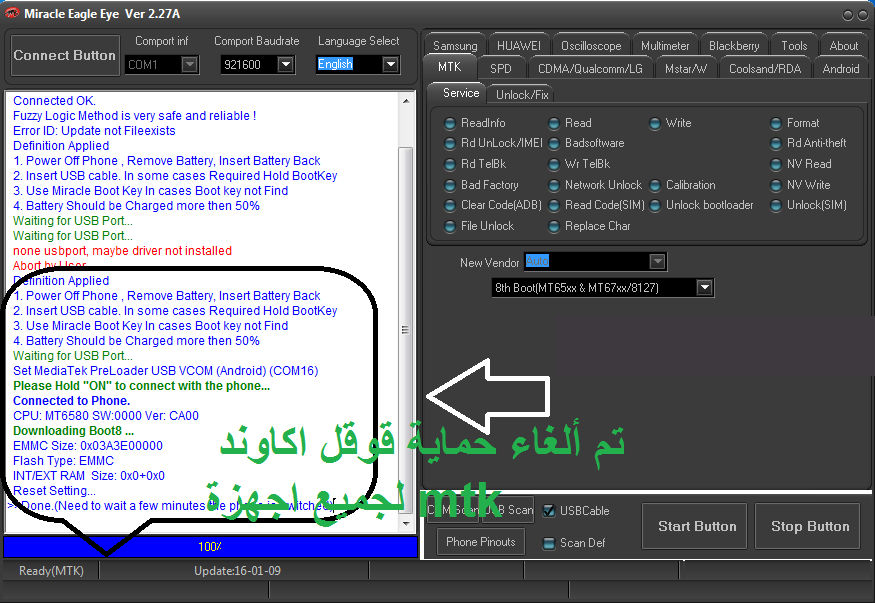This screenshot has width=875, height=603.
Task: Switch to the SPD tab
Action: coord(501,69)
